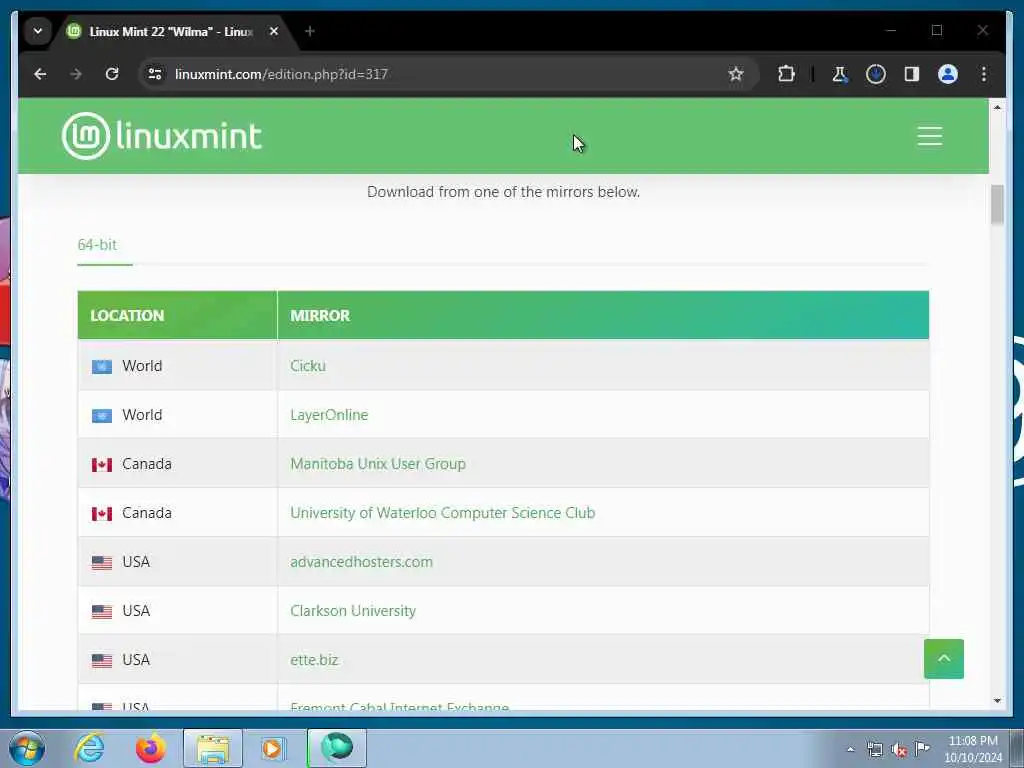Screen dimensions: 1024x768
Task: Open Windows Explorer from taskbar
Action: pos(212,748)
